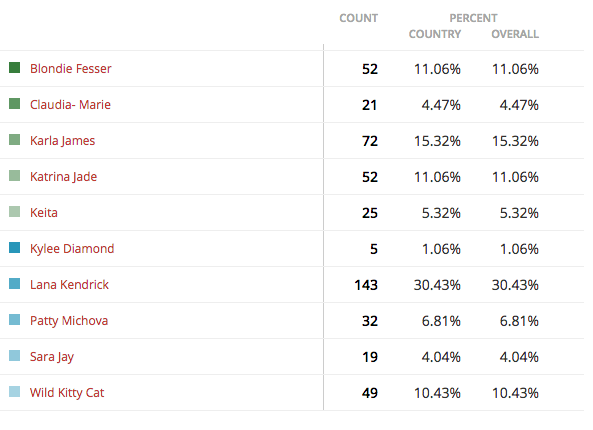
Task: Open the Sara Jay link
Action: coord(52,357)
